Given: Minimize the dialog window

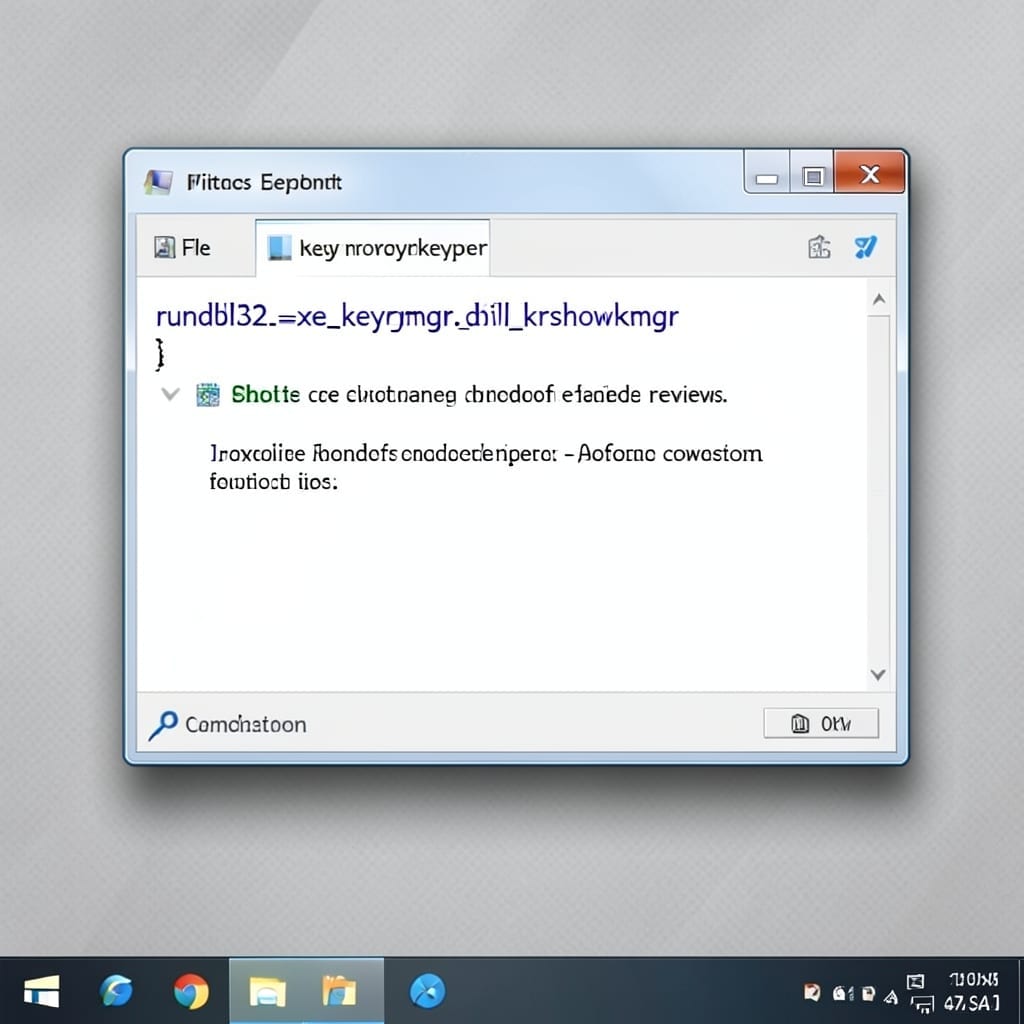Looking at the screenshot, I should coord(767,173).
